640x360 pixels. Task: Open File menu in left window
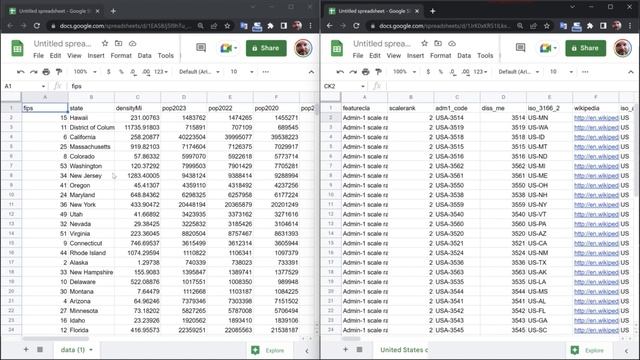38,56
